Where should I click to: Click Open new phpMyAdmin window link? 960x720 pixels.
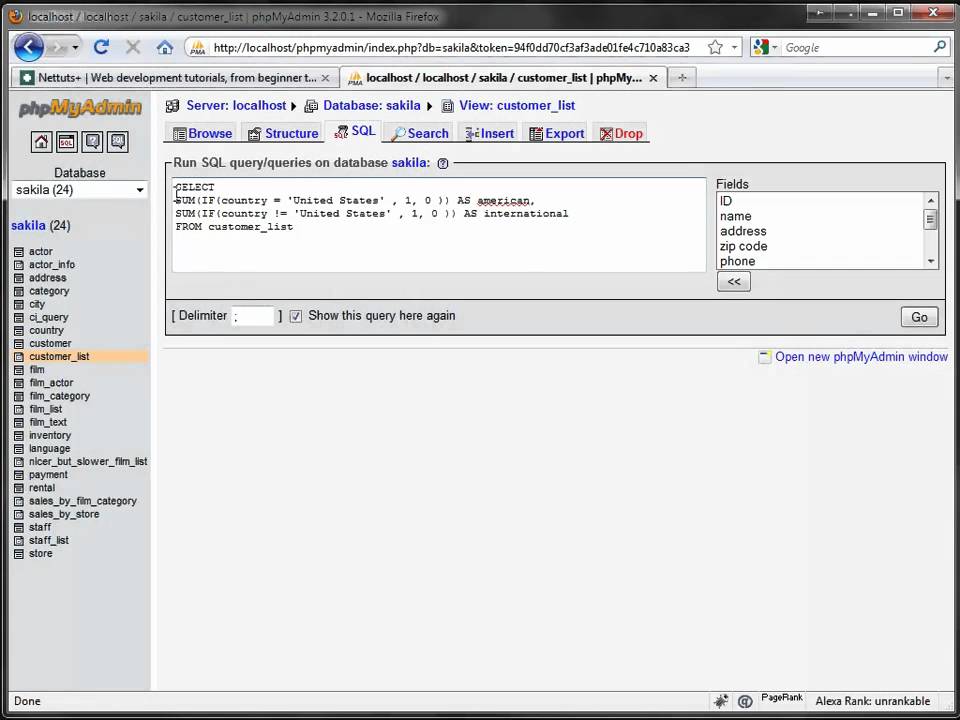tap(861, 357)
